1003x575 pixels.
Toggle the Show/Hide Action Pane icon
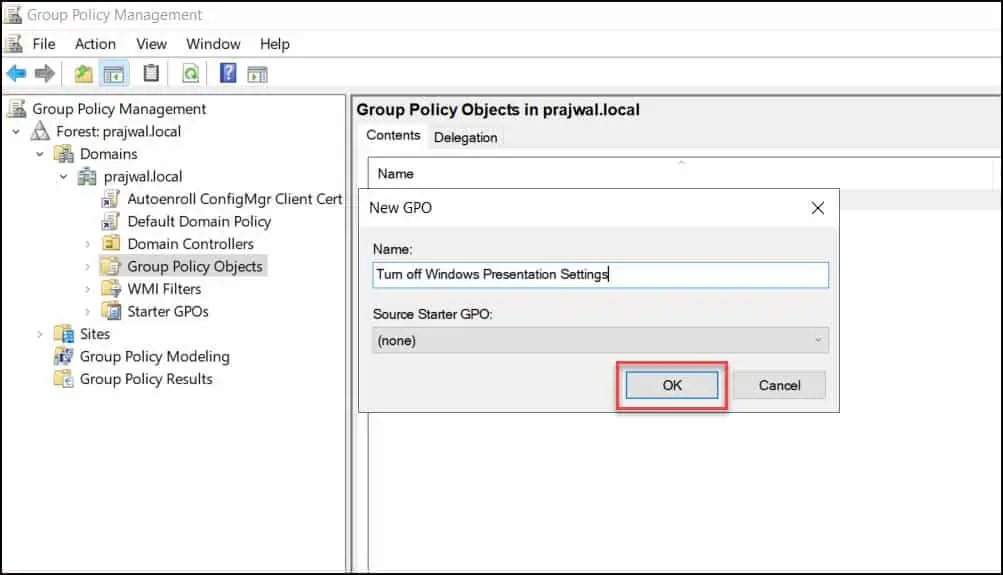pyautogui.click(x=257, y=74)
